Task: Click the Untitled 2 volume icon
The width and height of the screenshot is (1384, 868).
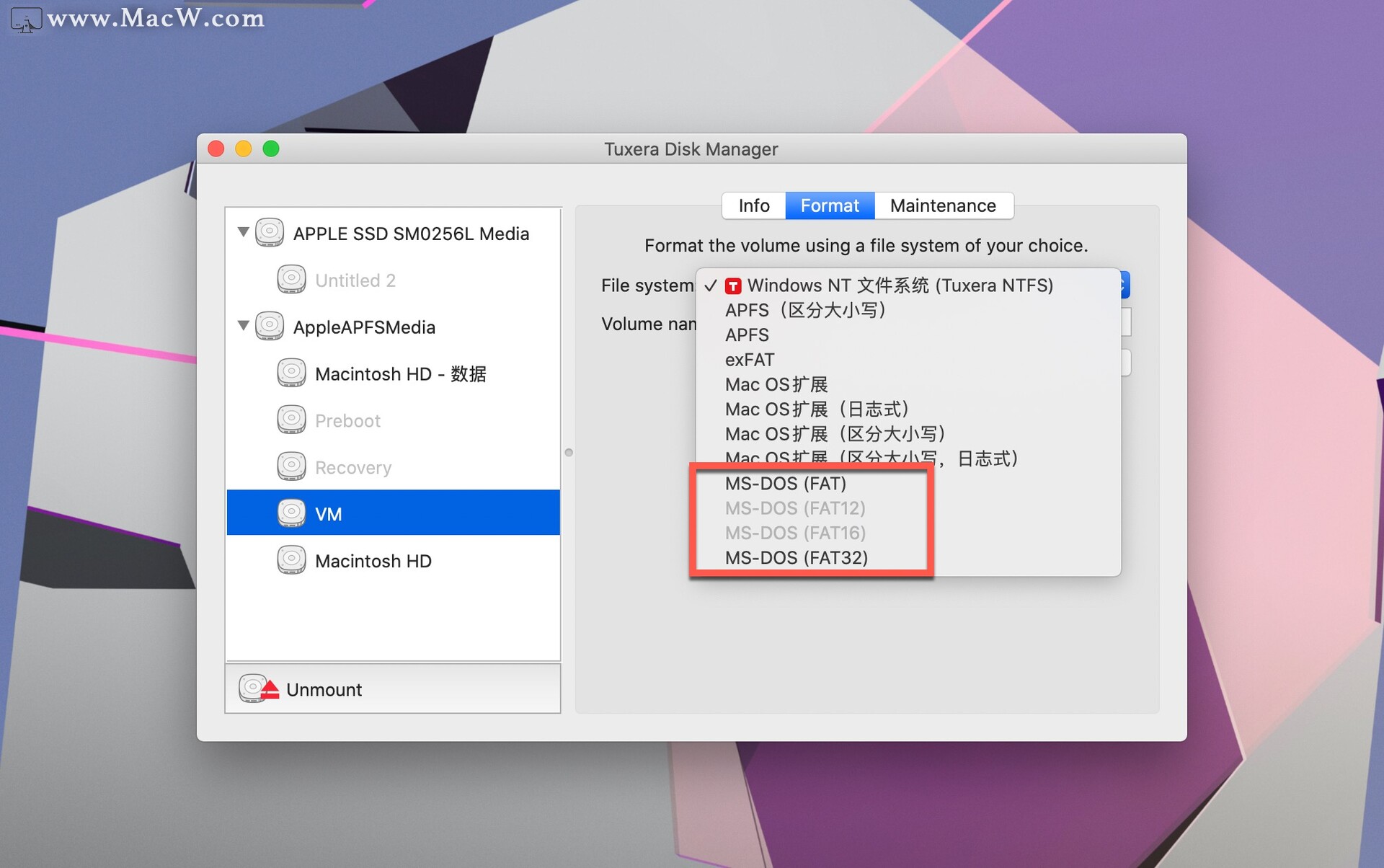Action: tap(291, 280)
